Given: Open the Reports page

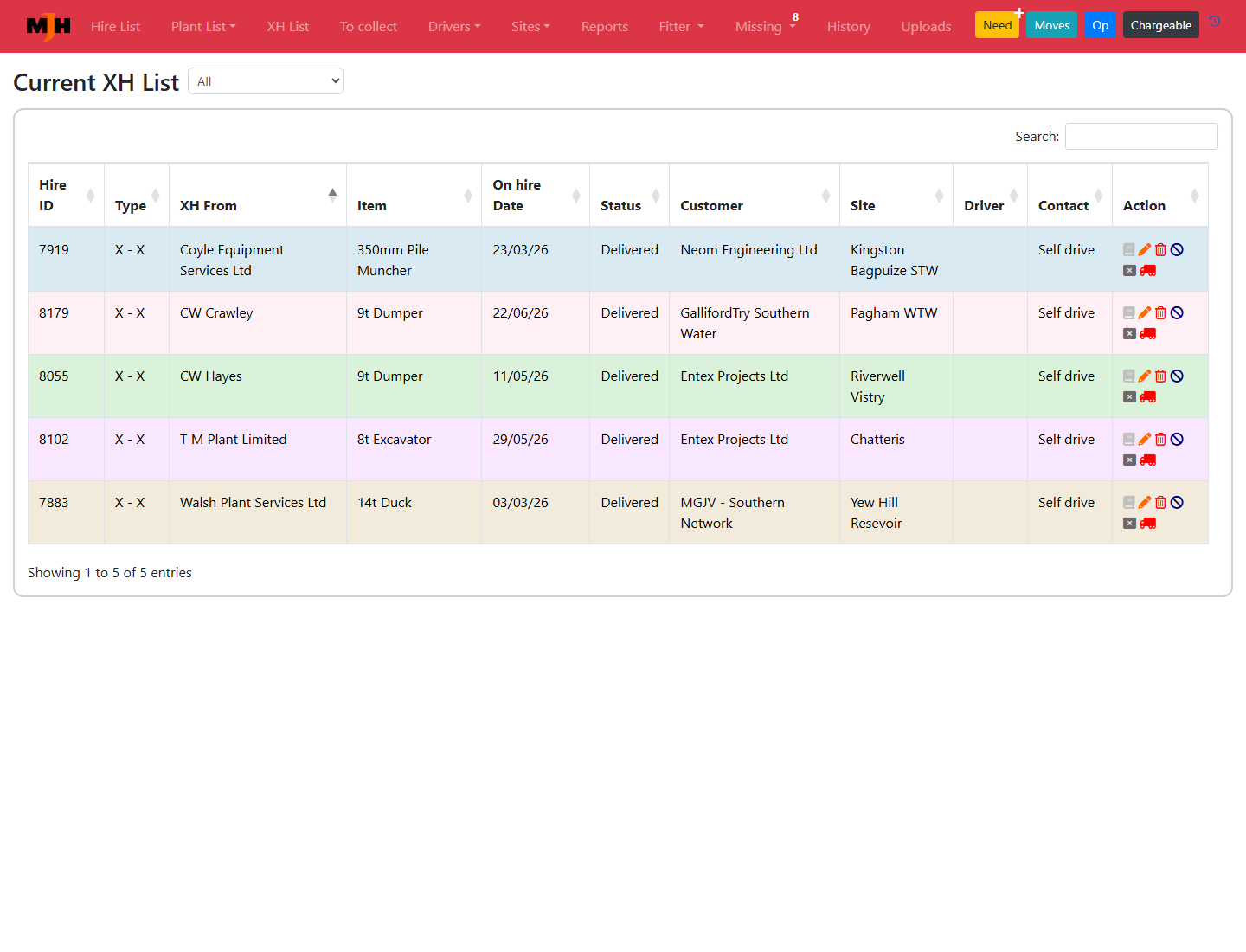Looking at the screenshot, I should point(605,26).
